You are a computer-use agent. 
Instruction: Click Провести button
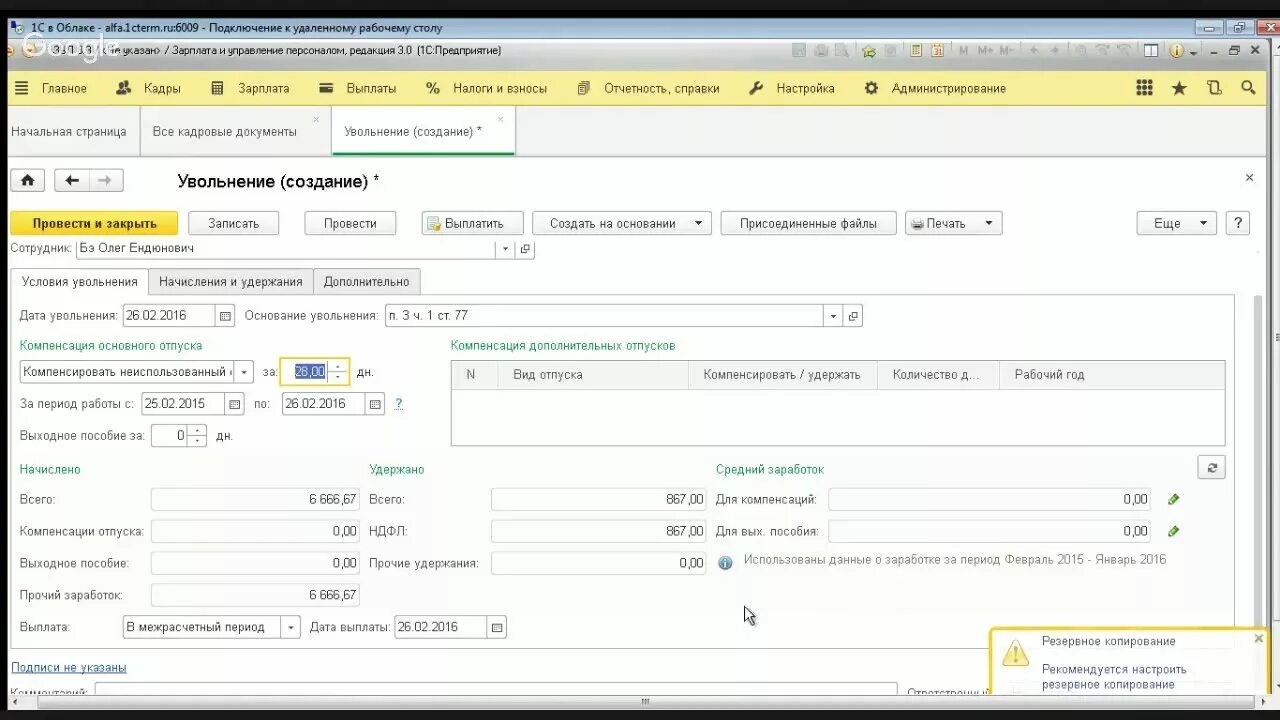click(350, 223)
